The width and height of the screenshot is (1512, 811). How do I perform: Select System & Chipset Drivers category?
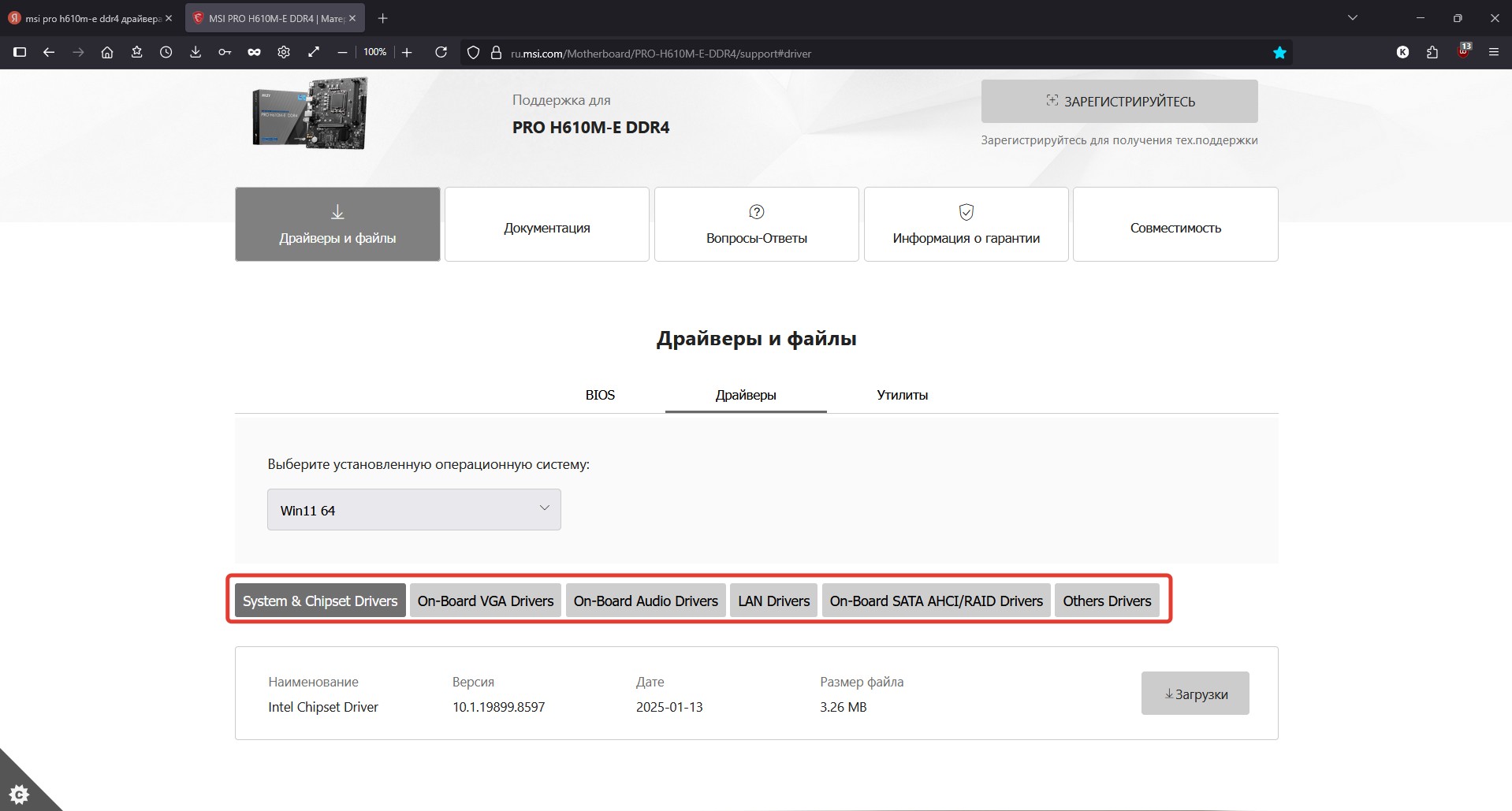(320, 601)
